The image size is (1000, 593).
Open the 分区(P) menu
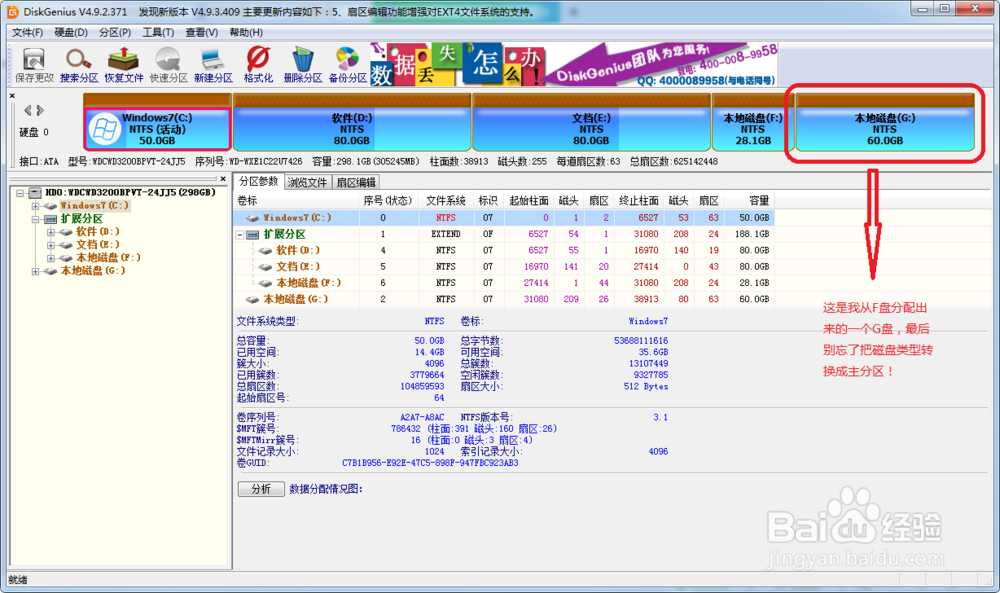point(115,33)
